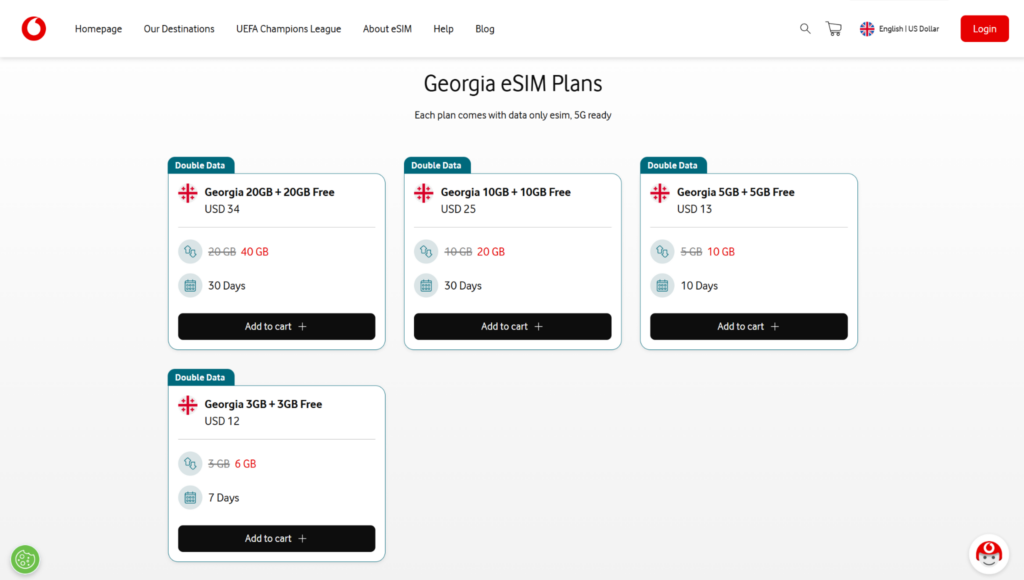
Task: Open the cookie settings icon
Action: [25, 559]
